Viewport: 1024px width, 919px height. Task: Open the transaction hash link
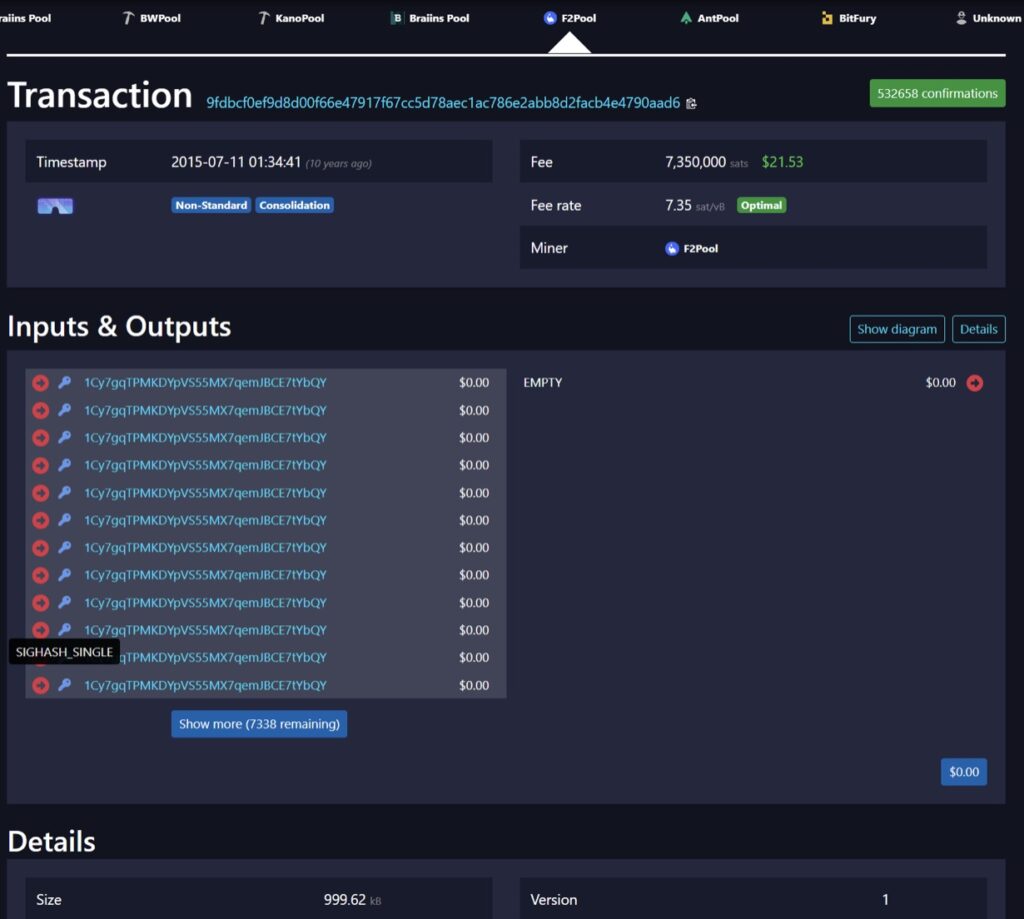tap(443, 103)
